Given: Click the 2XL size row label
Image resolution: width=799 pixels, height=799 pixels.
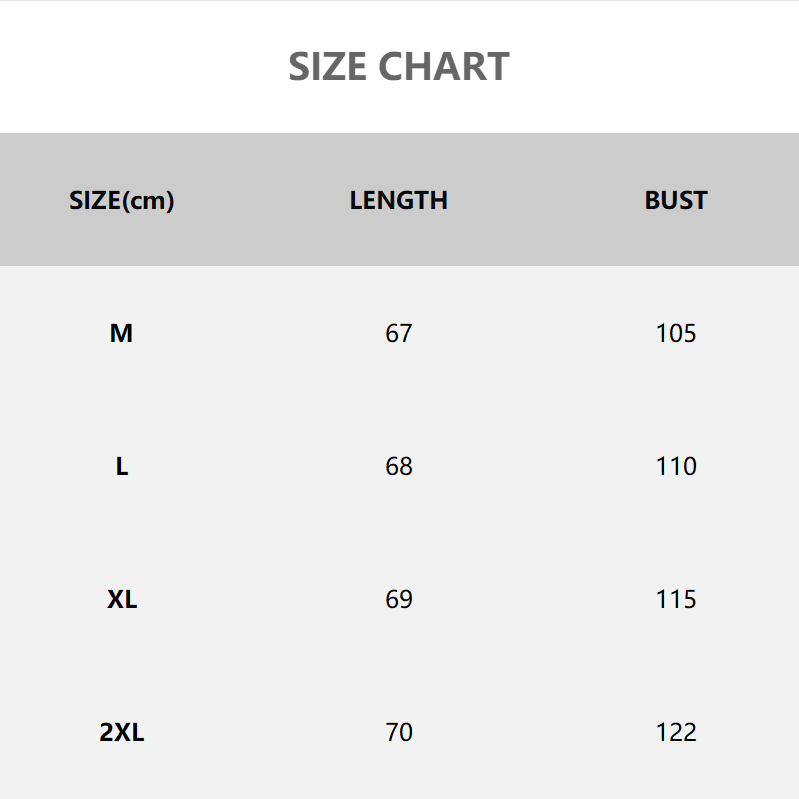Looking at the screenshot, I should pyautogui.click(x=122, y=733).
